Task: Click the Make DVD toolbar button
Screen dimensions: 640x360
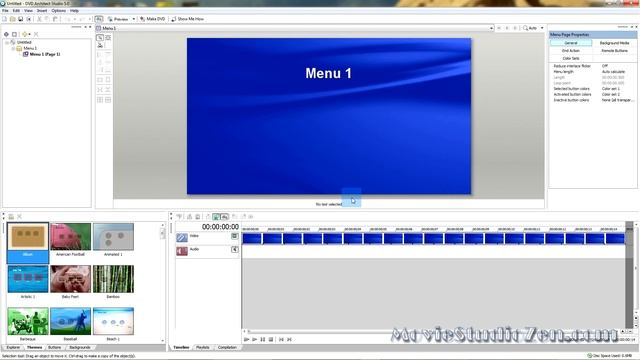Action: [152, 19]
